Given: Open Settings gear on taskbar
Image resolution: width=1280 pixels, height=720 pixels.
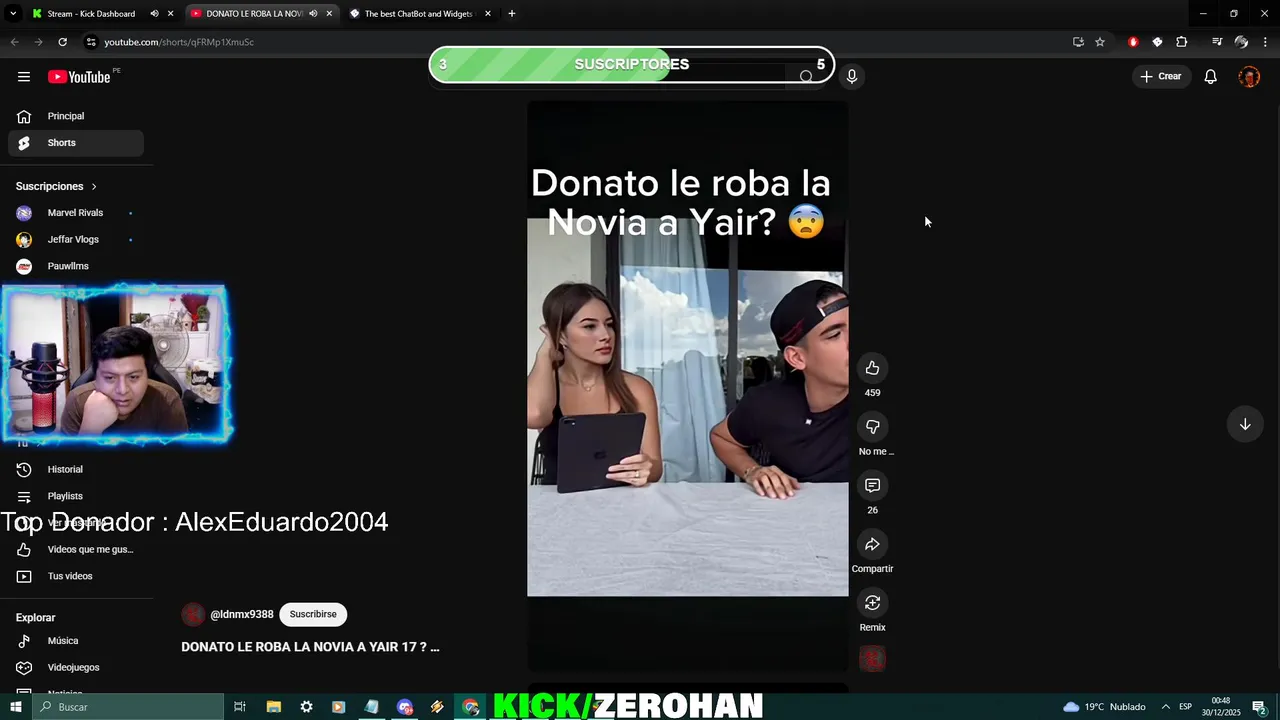Looking at the screenshot, I should click(x=306, y=707).
